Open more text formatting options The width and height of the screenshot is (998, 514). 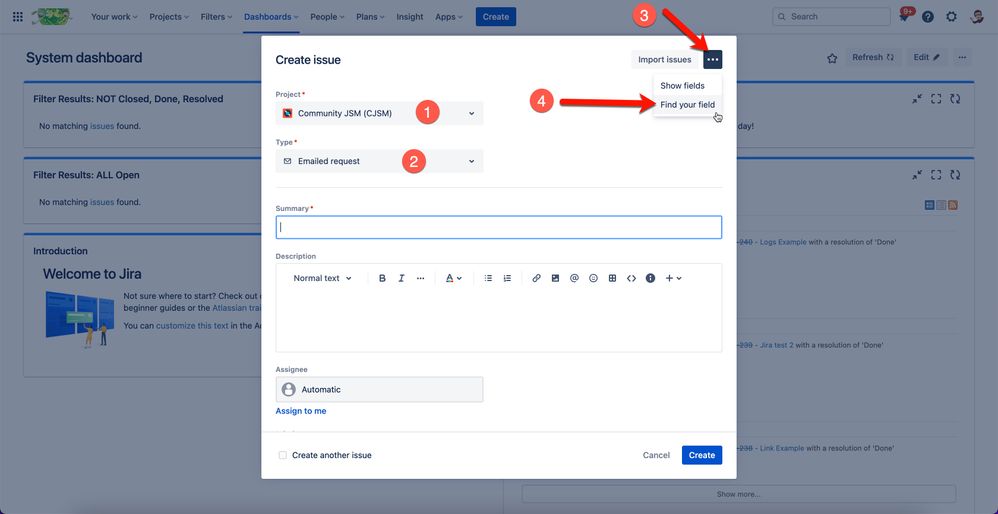click(420, 278)
